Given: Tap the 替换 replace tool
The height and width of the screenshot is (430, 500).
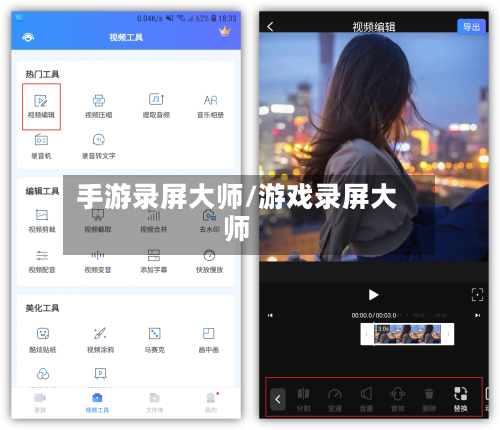Looking at the screenshot, I should (461, 400).
